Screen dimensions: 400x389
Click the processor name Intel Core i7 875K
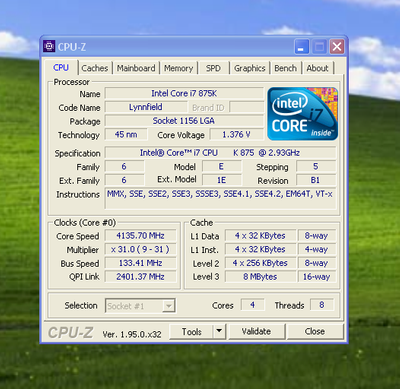click(184, 94)
